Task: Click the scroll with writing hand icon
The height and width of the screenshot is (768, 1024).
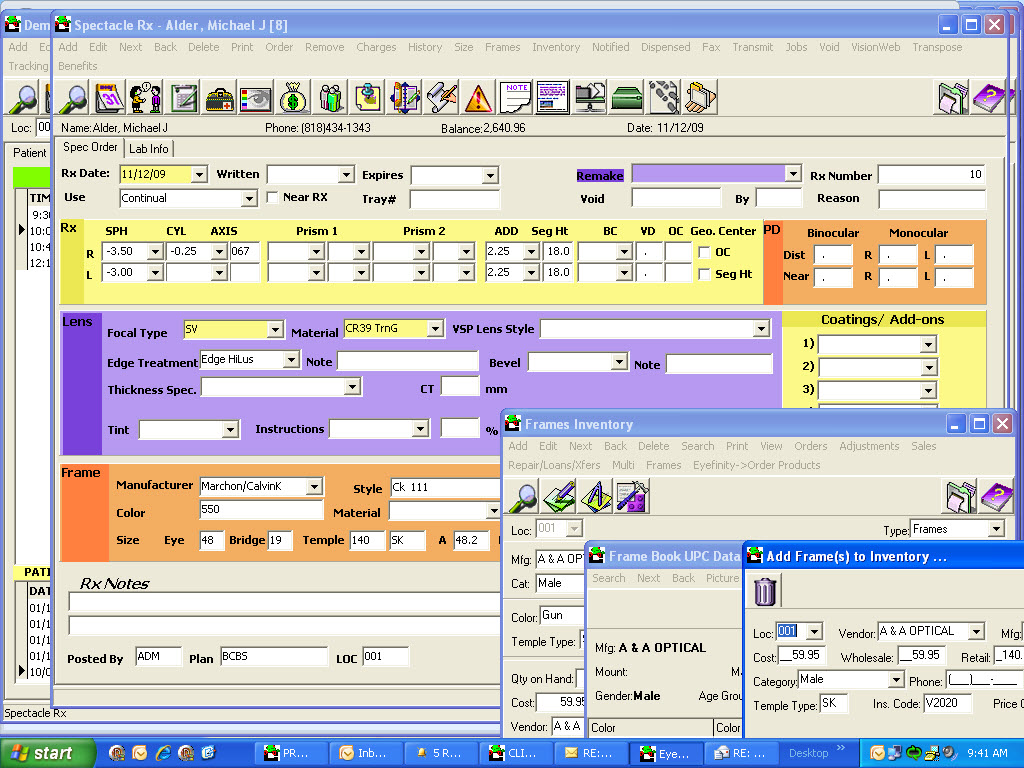Action: pyautogui.click(x=442, y=98)
